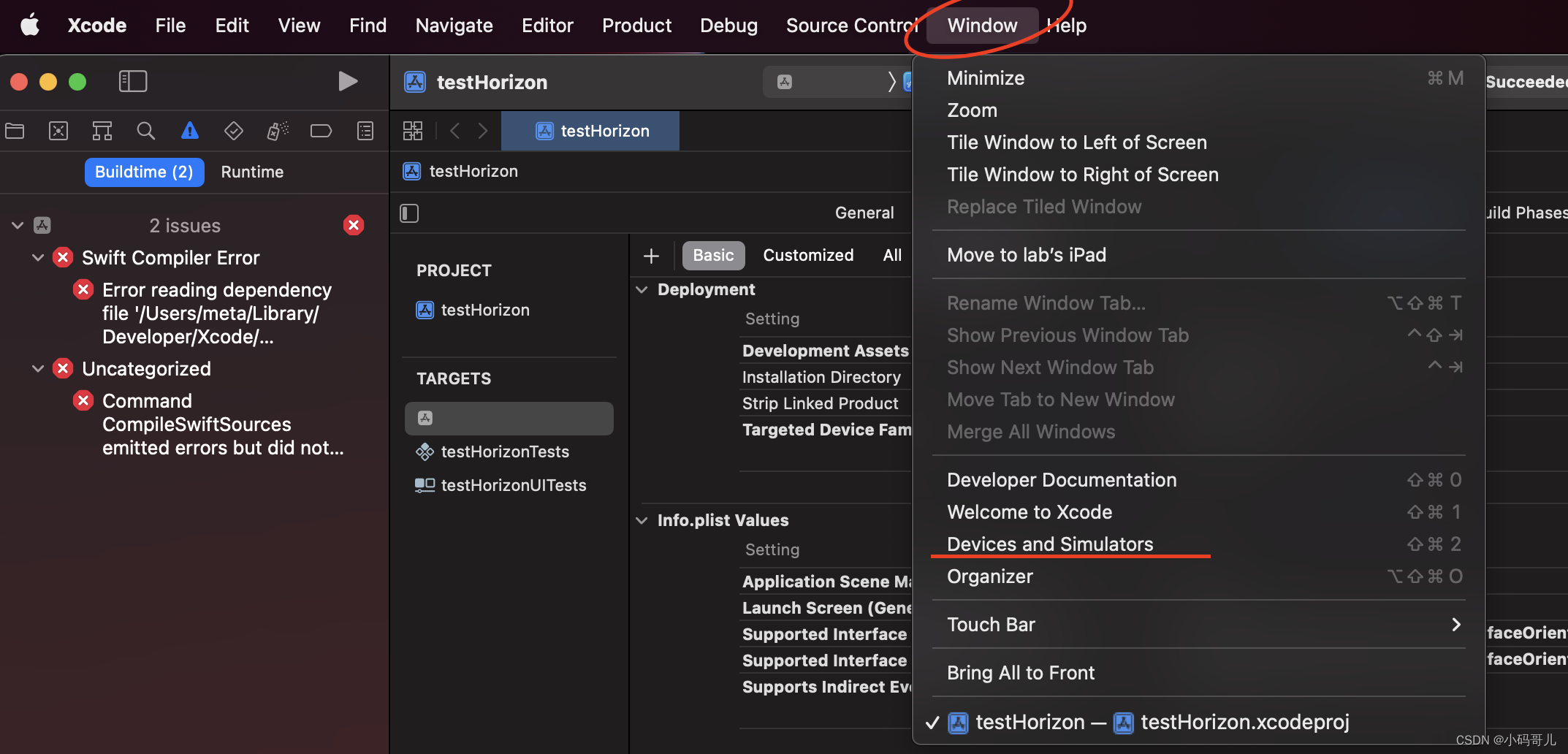Collapse the Swift Compiler Error group
The image size is (1568, 754).
(38, 257)
